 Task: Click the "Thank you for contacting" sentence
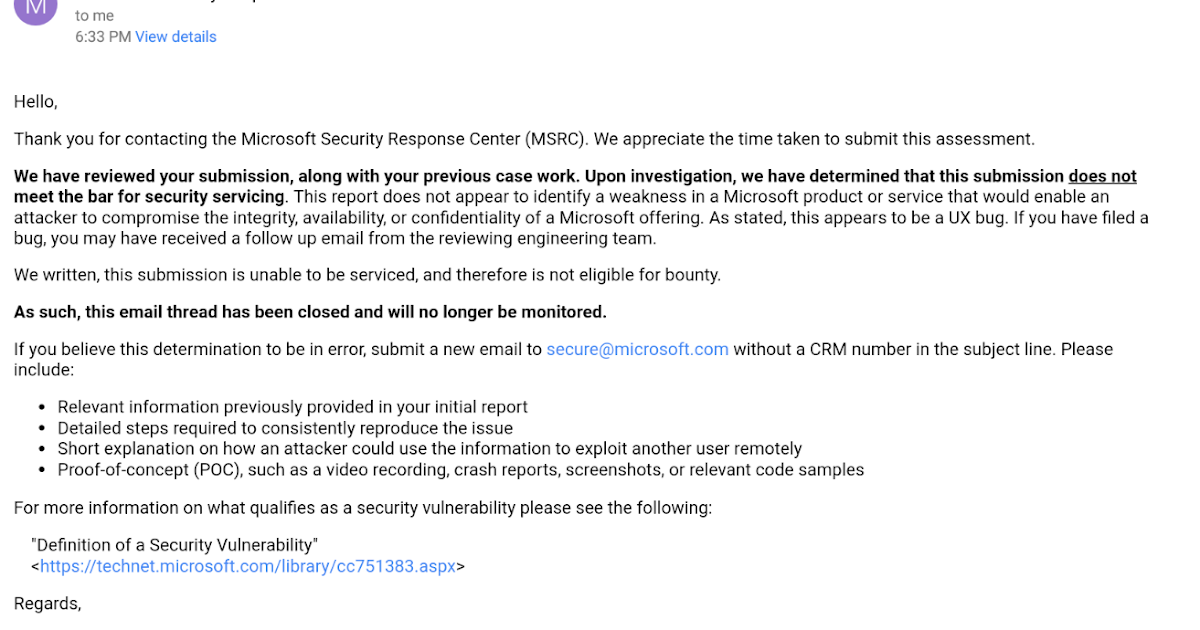[x=524, y=139]
